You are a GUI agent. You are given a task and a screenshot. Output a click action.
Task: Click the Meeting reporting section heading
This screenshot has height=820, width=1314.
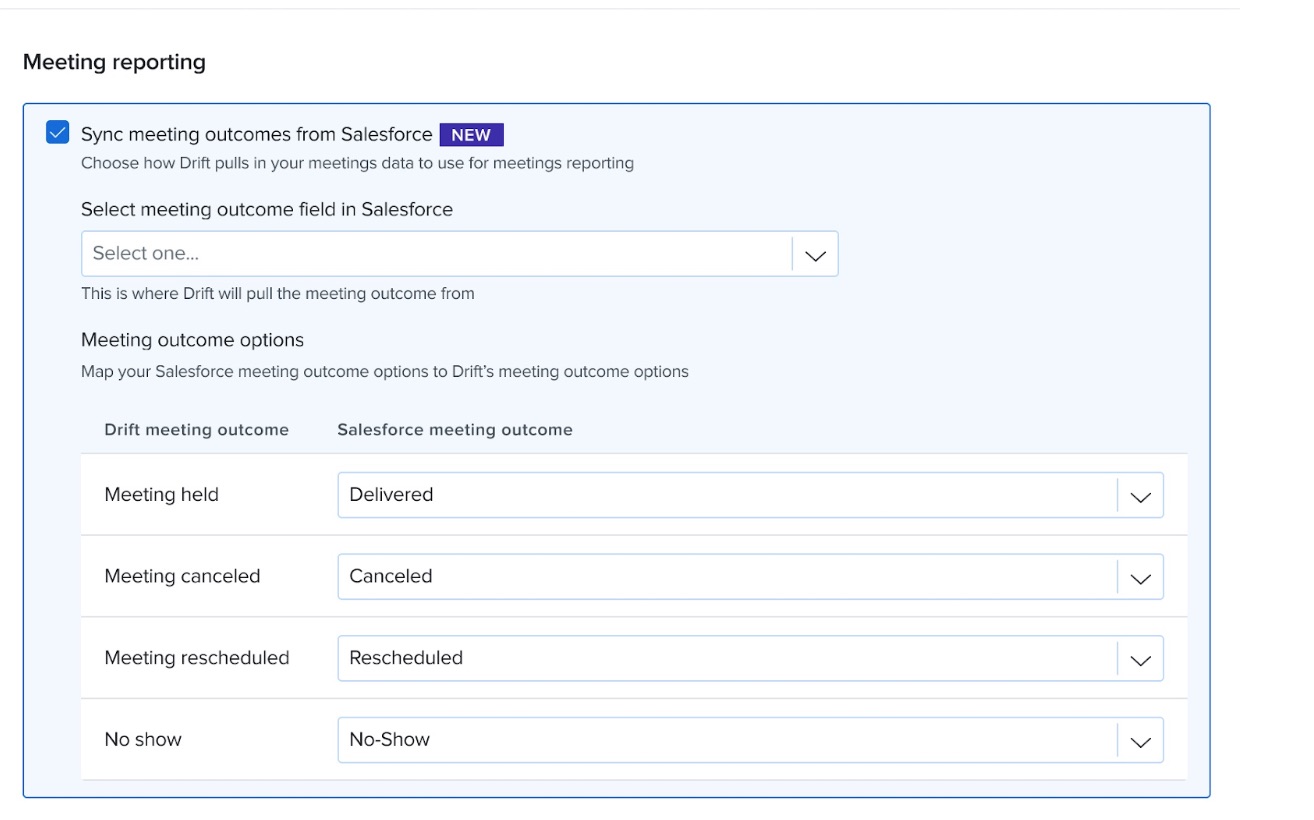[x=114, y=62]
